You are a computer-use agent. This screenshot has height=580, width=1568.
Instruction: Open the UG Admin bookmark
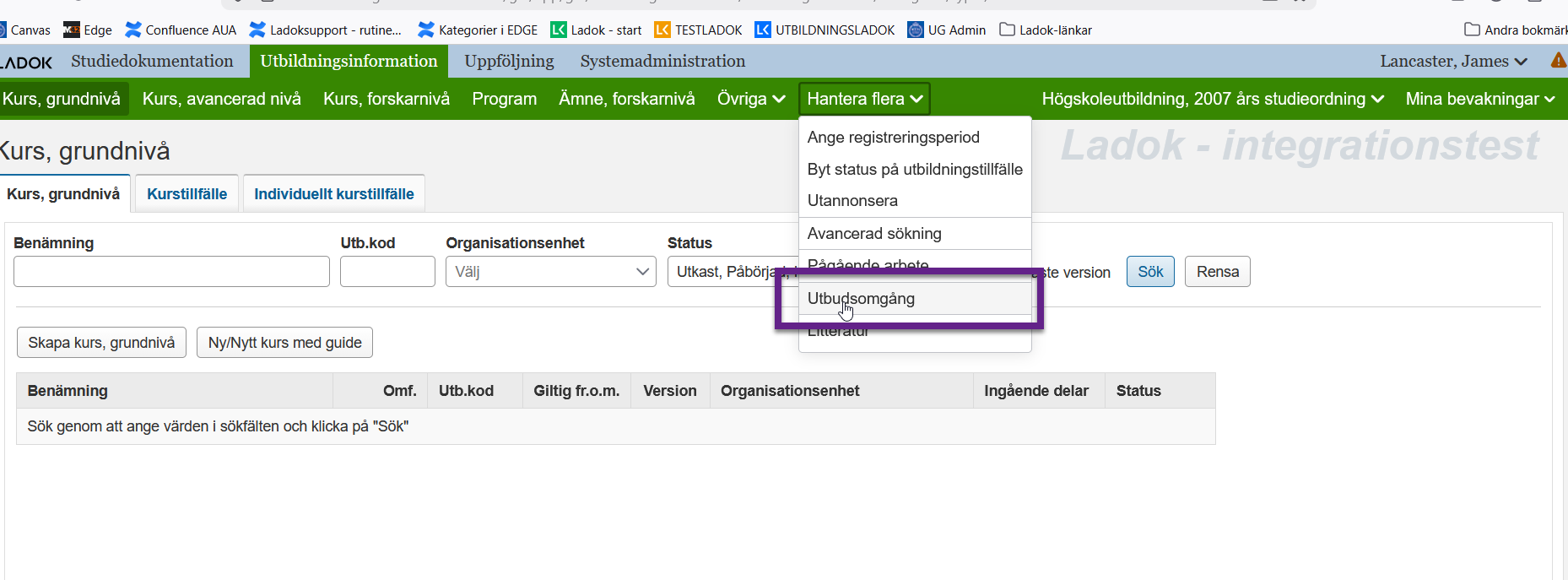(946, 30)
